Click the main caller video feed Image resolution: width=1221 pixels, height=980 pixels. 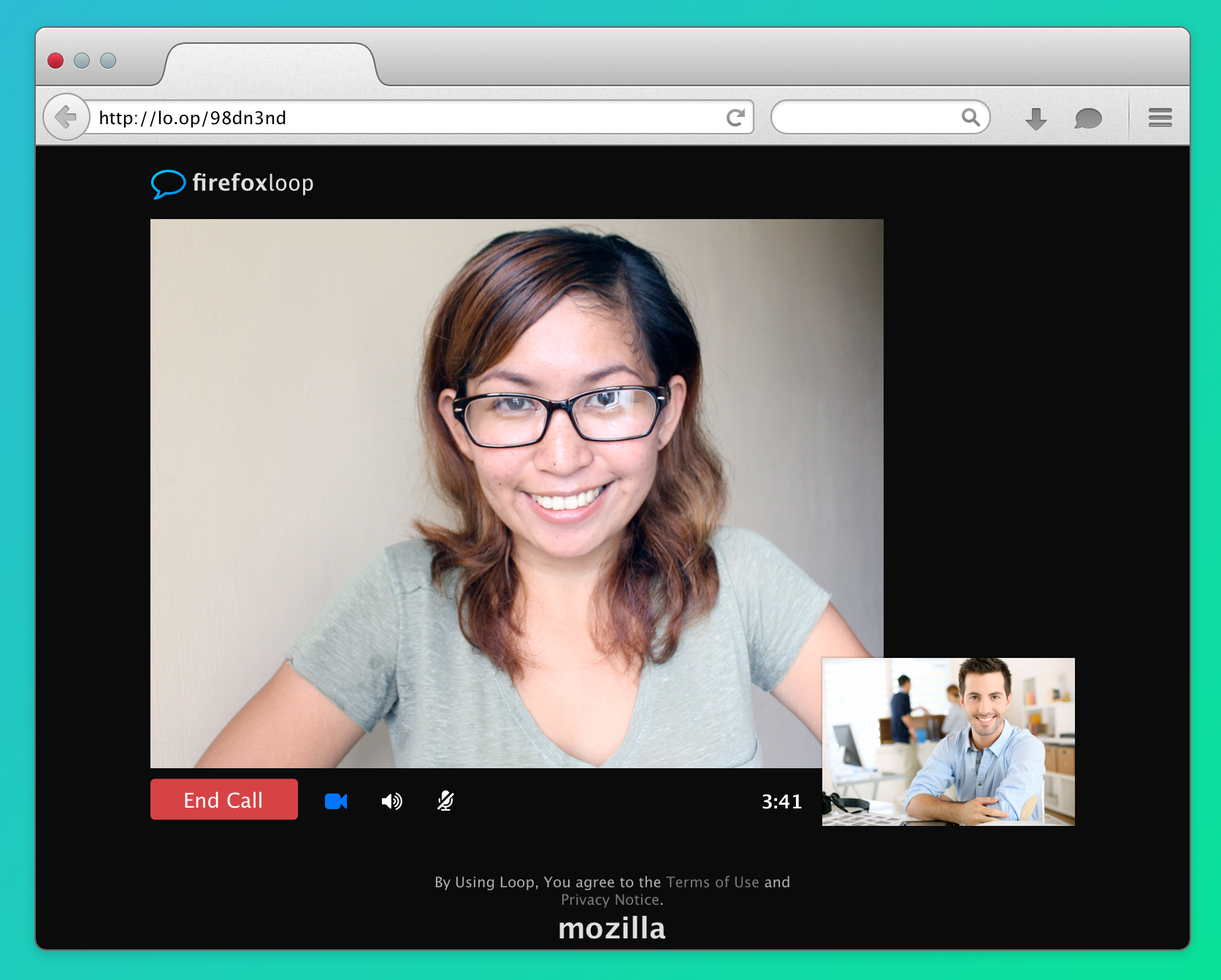click(x=517, y=494)
